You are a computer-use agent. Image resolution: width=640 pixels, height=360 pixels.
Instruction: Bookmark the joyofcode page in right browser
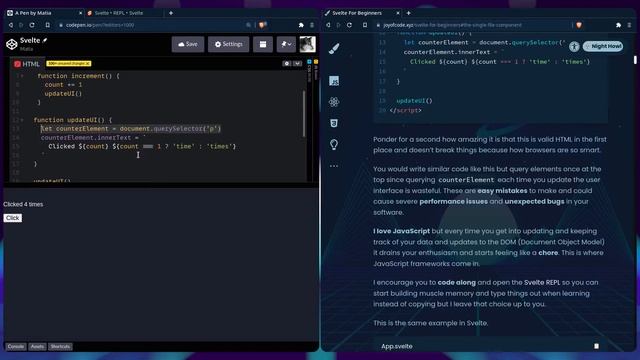coord(365,25)
